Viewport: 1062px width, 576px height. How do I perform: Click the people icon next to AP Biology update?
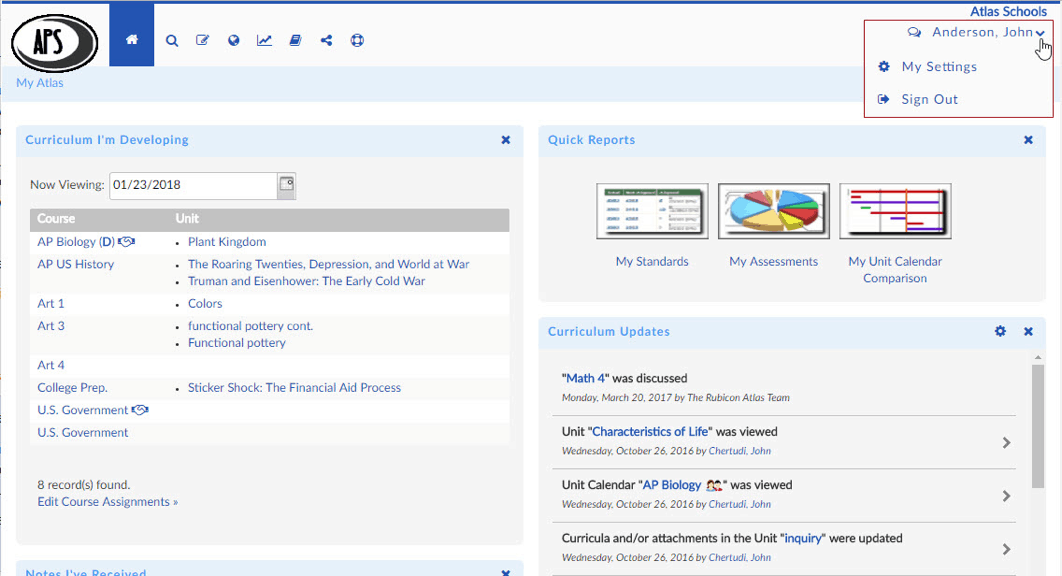714,485
